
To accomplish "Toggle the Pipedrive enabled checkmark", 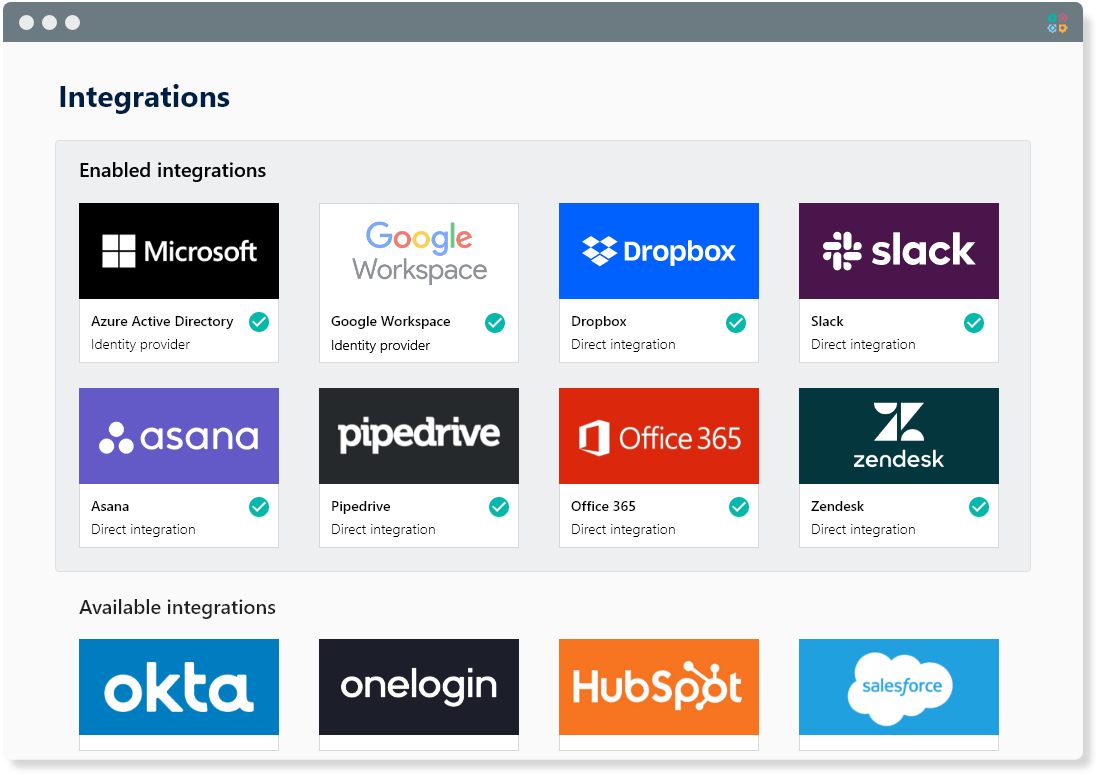I will [x=499, y=507].
